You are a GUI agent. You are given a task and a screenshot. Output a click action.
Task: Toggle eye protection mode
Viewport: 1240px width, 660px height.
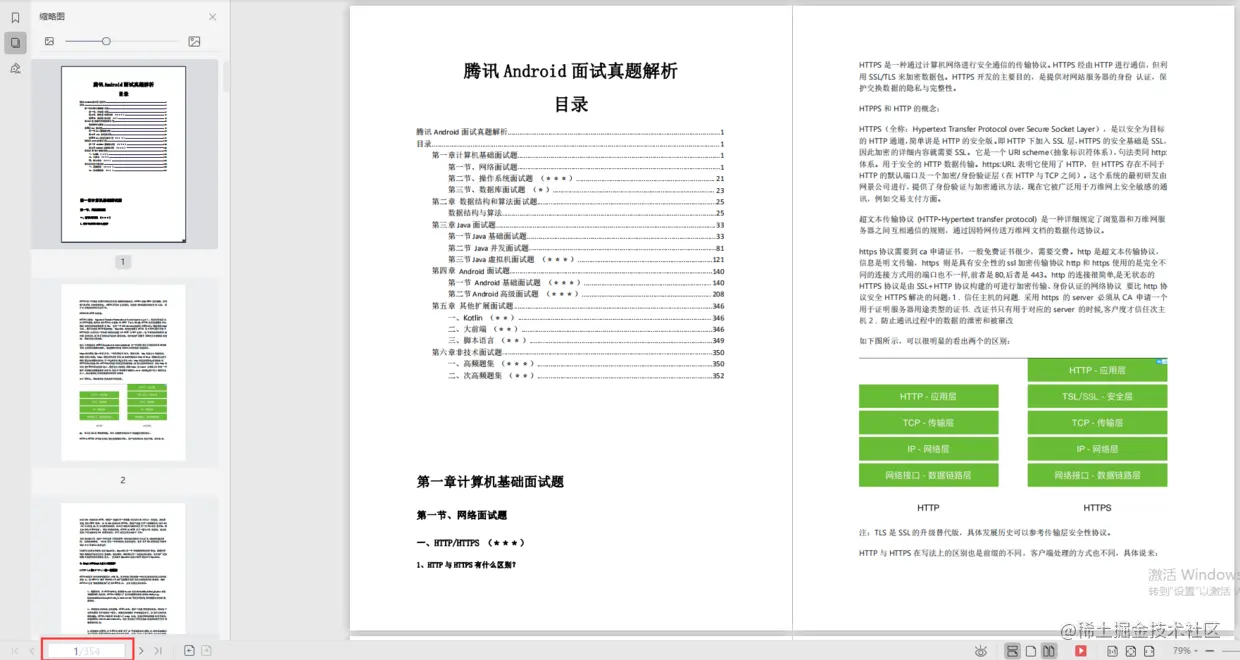[981, 651]
